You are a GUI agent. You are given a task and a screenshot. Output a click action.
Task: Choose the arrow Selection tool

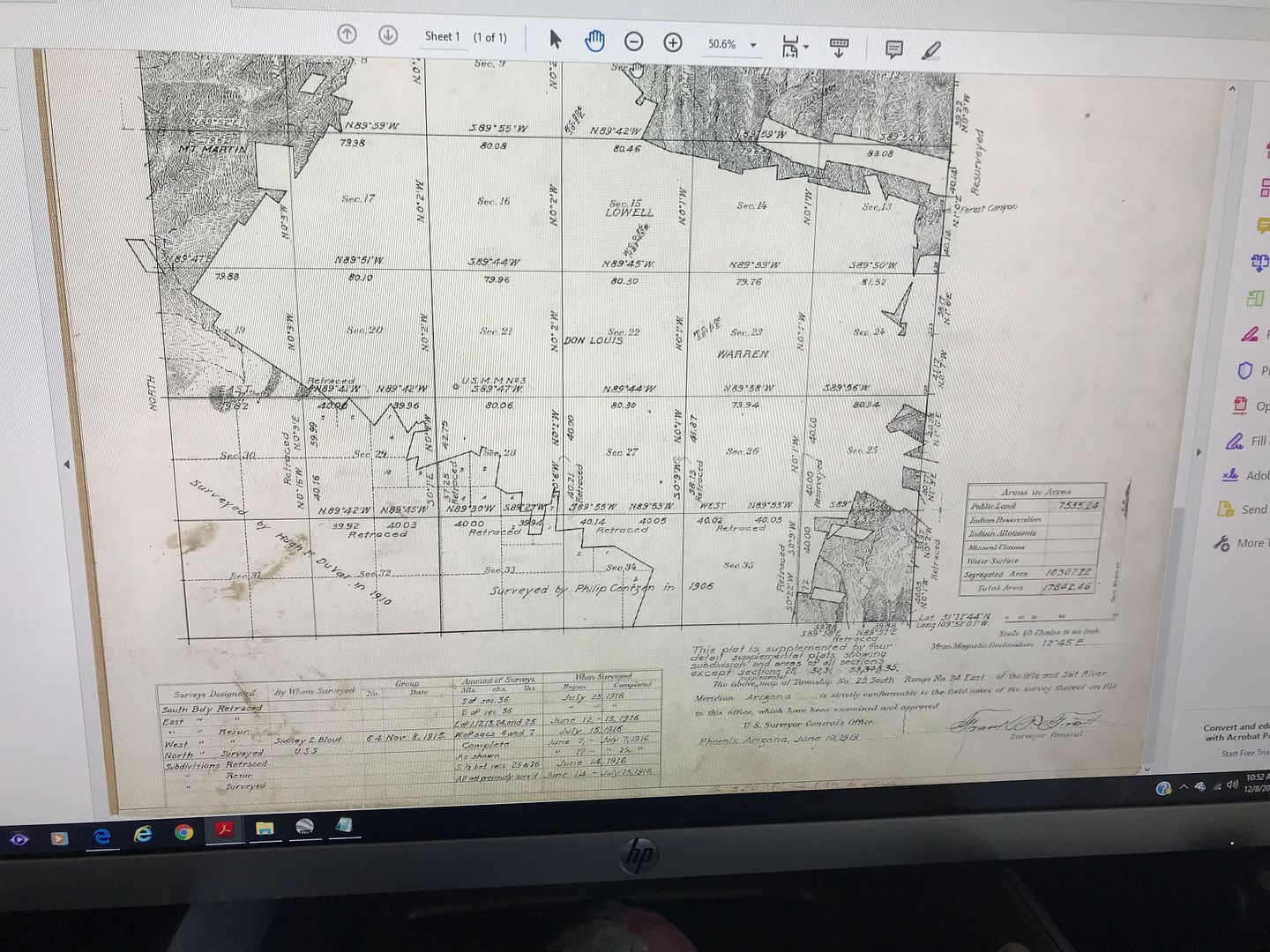(555, 39)
